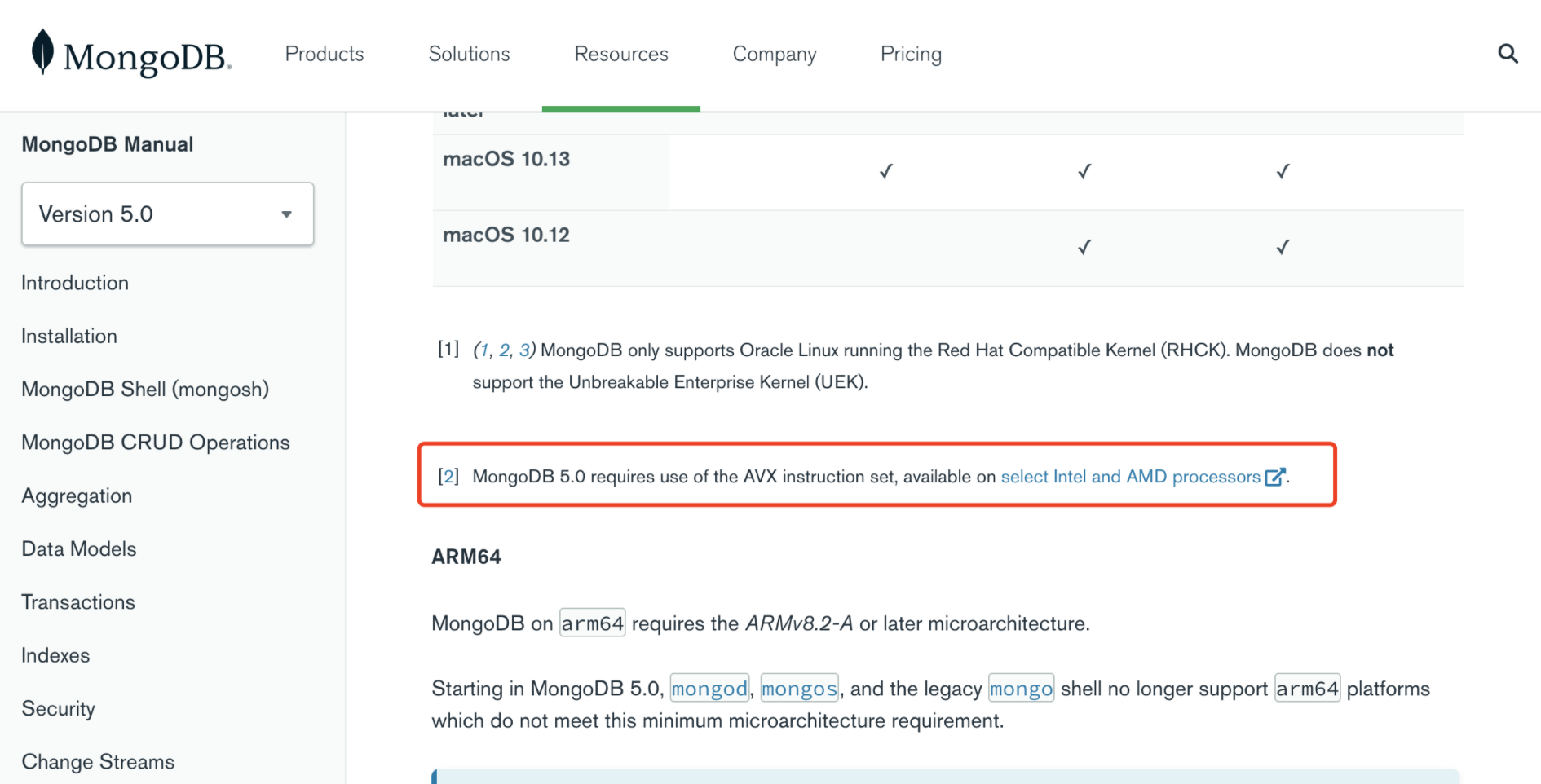Open Security in the sidebar
This screenshot has width=1541, height=784.
click(58, 709)
